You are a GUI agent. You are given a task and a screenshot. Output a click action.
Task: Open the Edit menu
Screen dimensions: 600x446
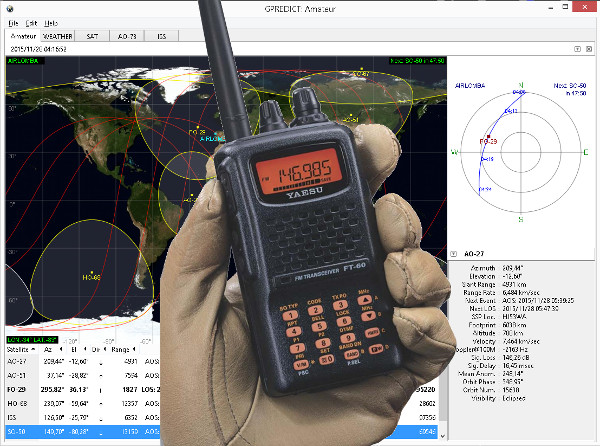pos(31,23)
